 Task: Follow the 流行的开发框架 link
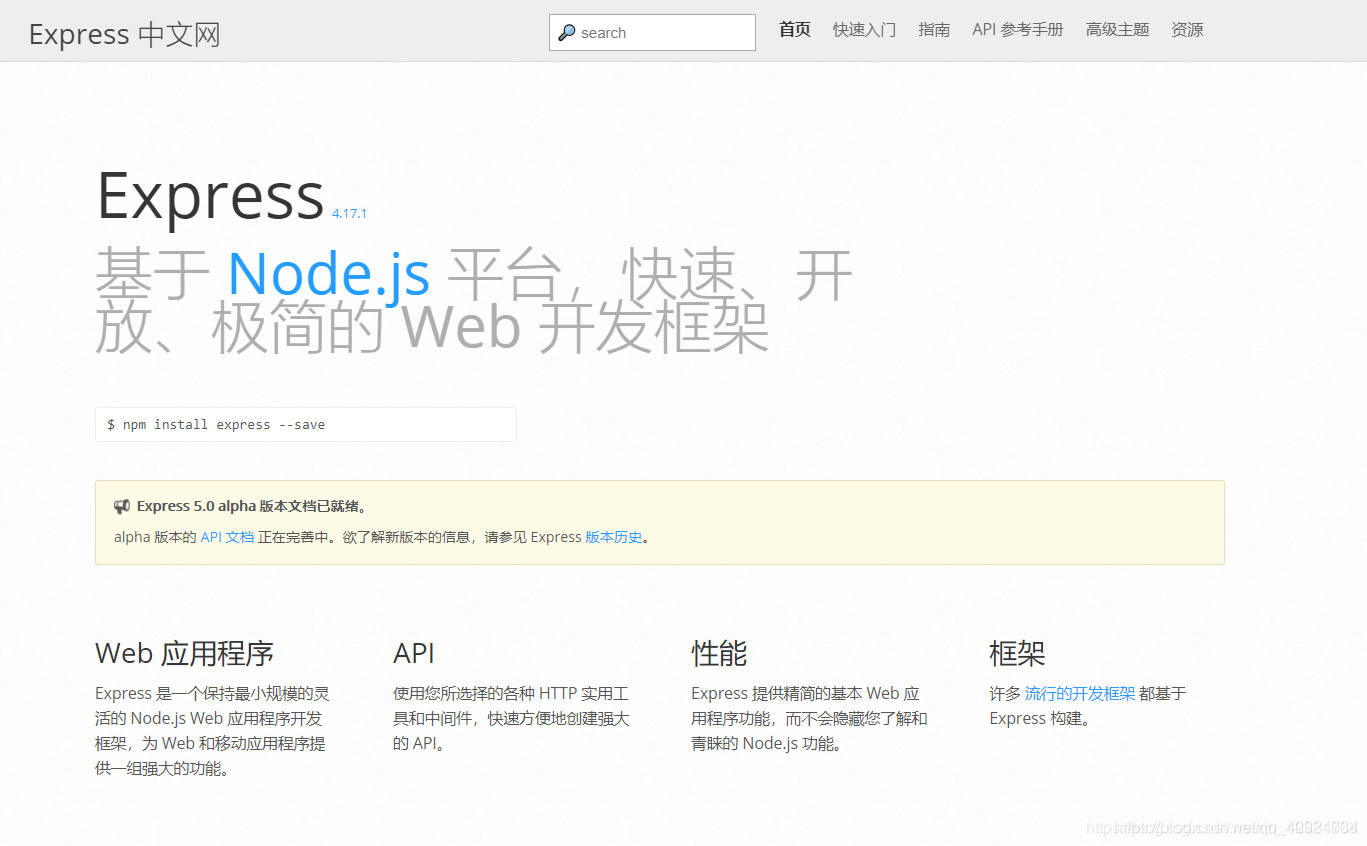tap(1080, 693)
